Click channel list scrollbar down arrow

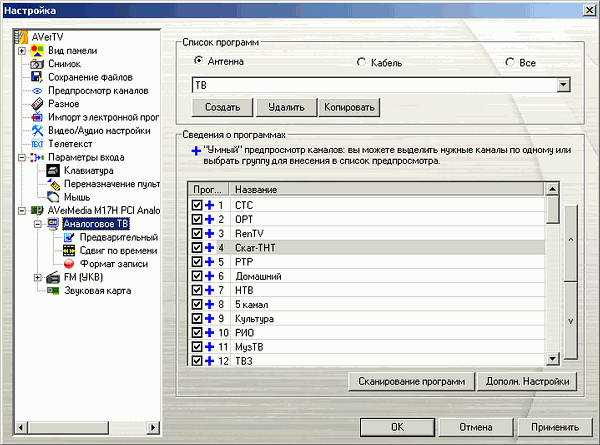point(552,359)
